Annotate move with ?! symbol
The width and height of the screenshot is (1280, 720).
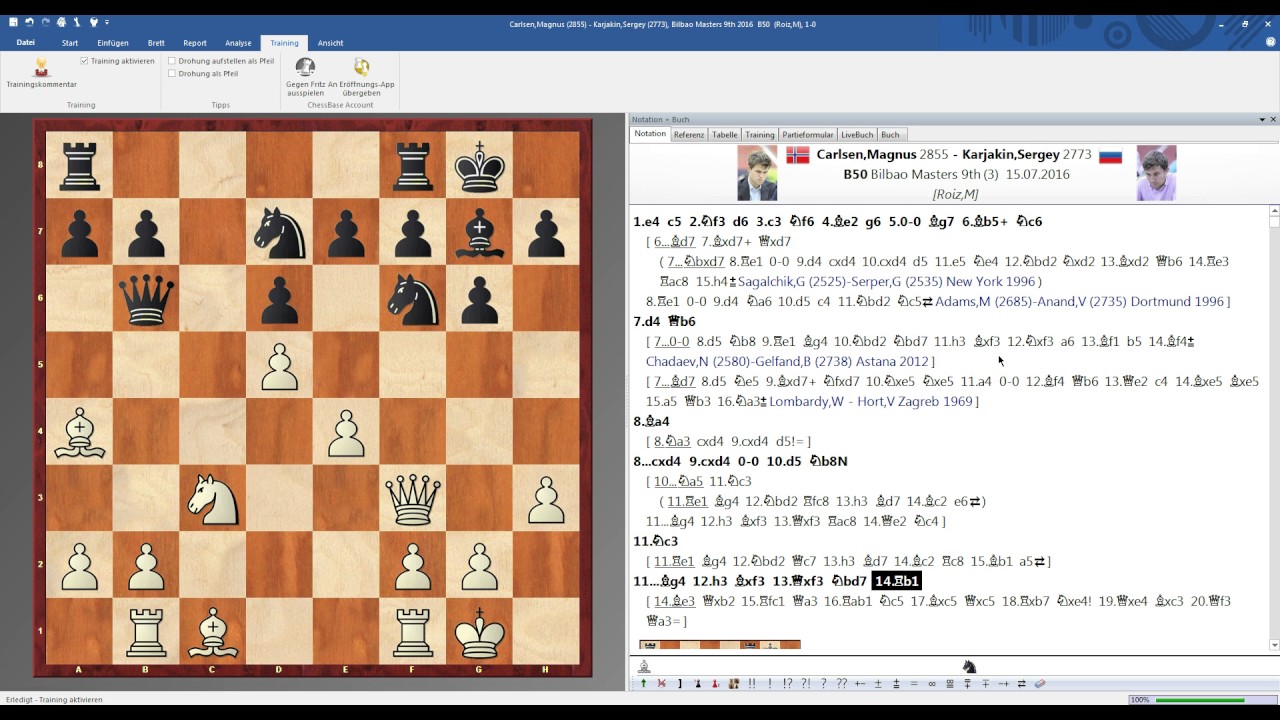coord(806,684)
